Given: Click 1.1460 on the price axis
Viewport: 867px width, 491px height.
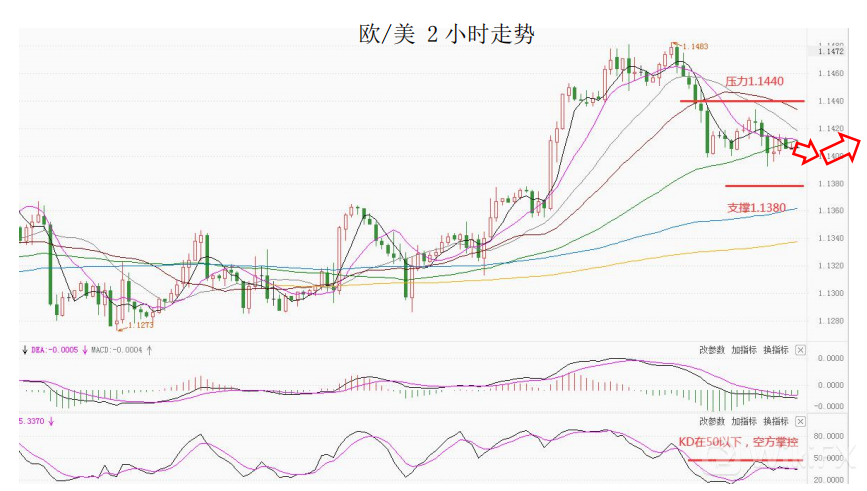Looking at the screenshot, I should coord(831,74).
